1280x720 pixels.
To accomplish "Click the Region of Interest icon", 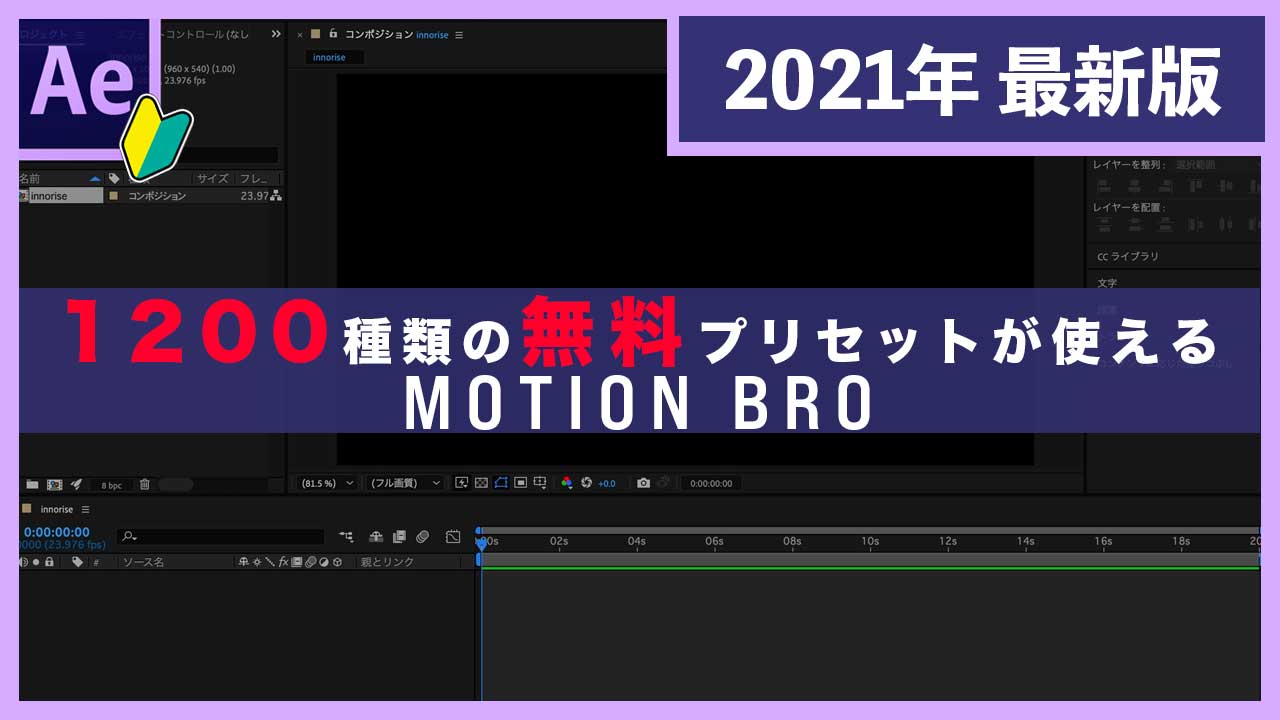I will click(520, 482).
